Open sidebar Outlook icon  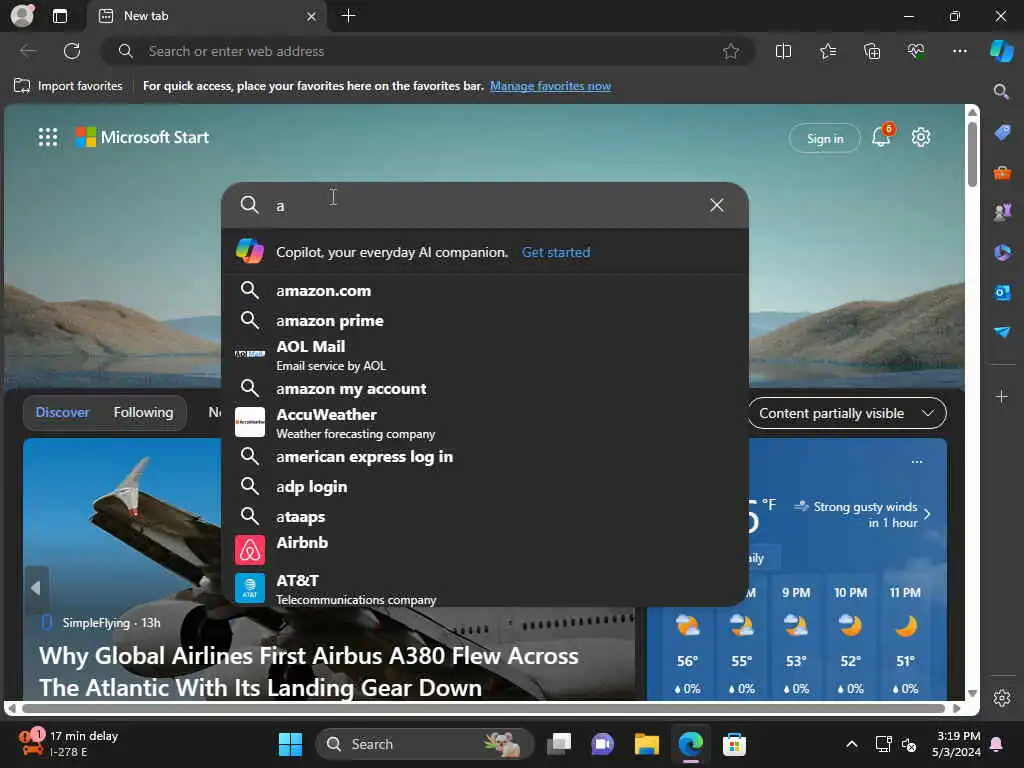coord(1002,292)
